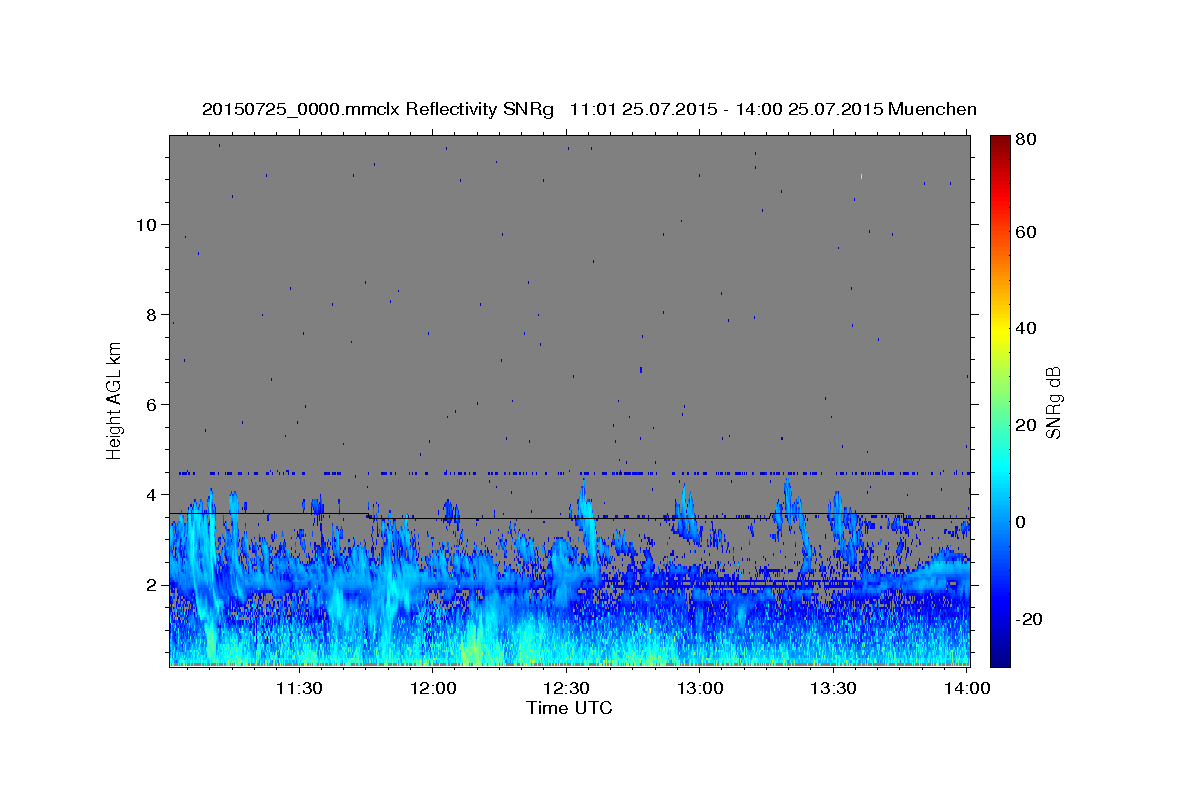Click the 'SNRg dB' colorbar label

click(1053, 403)
